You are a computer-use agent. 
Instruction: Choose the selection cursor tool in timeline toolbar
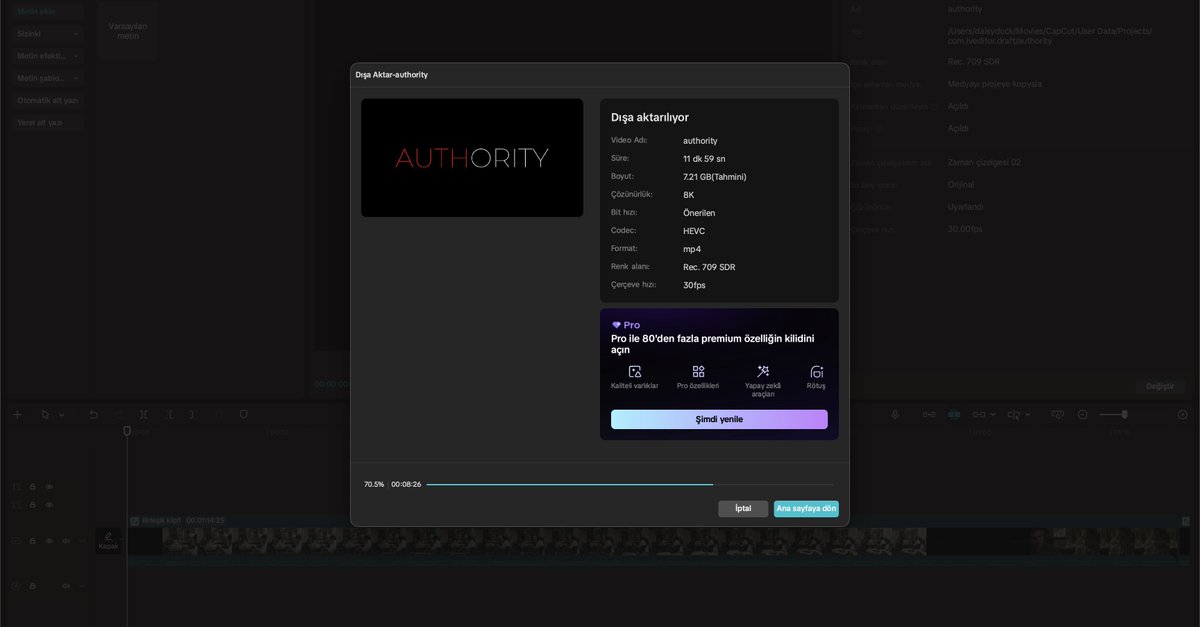(x=46, y=414)
